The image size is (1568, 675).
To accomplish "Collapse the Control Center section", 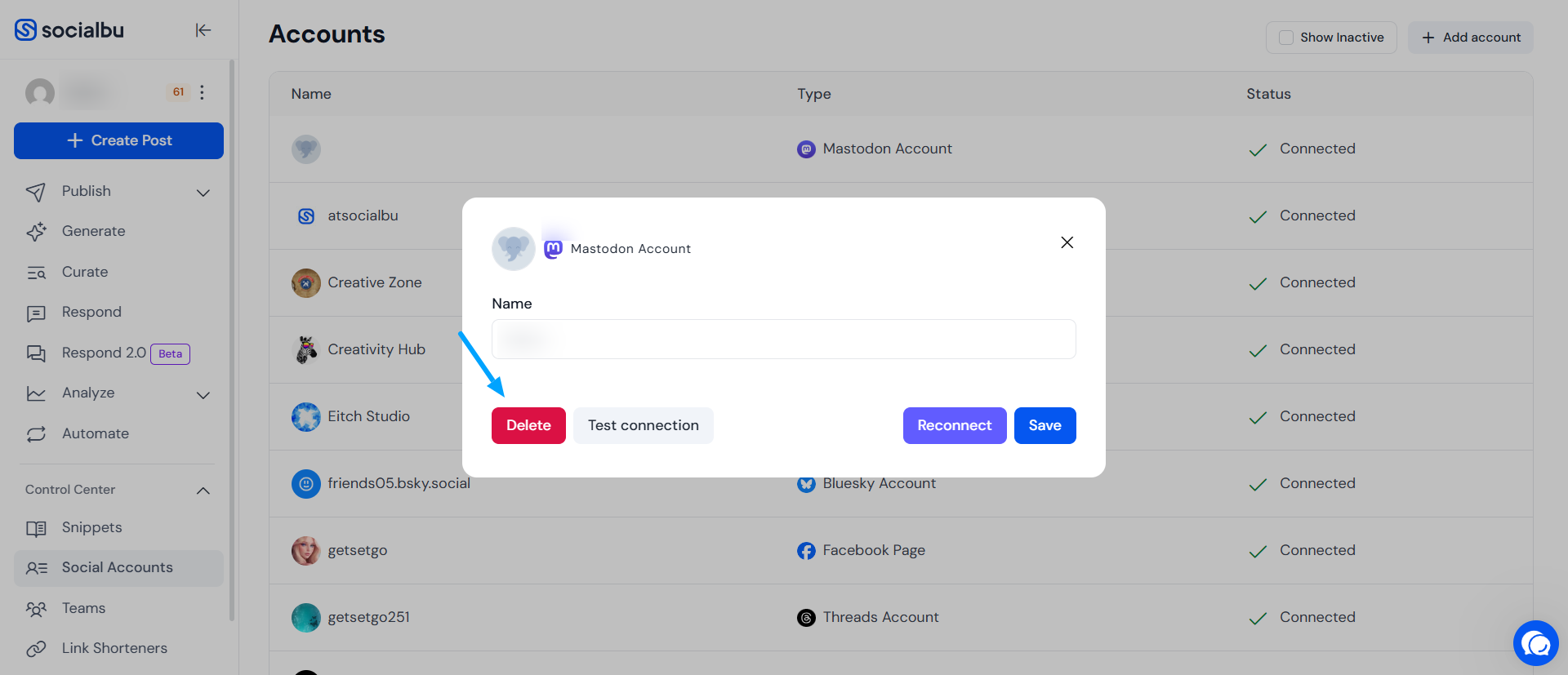I will click(203, 491).
